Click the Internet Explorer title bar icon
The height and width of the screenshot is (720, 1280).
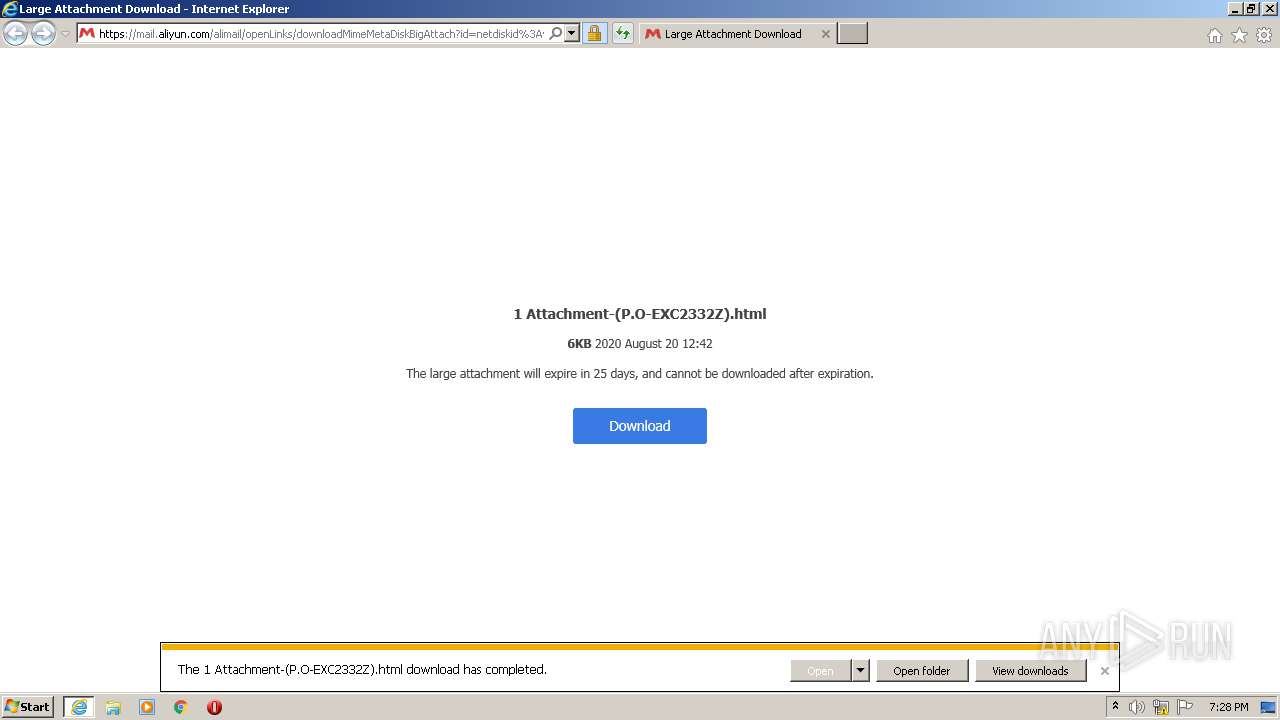tap(10, 9)
